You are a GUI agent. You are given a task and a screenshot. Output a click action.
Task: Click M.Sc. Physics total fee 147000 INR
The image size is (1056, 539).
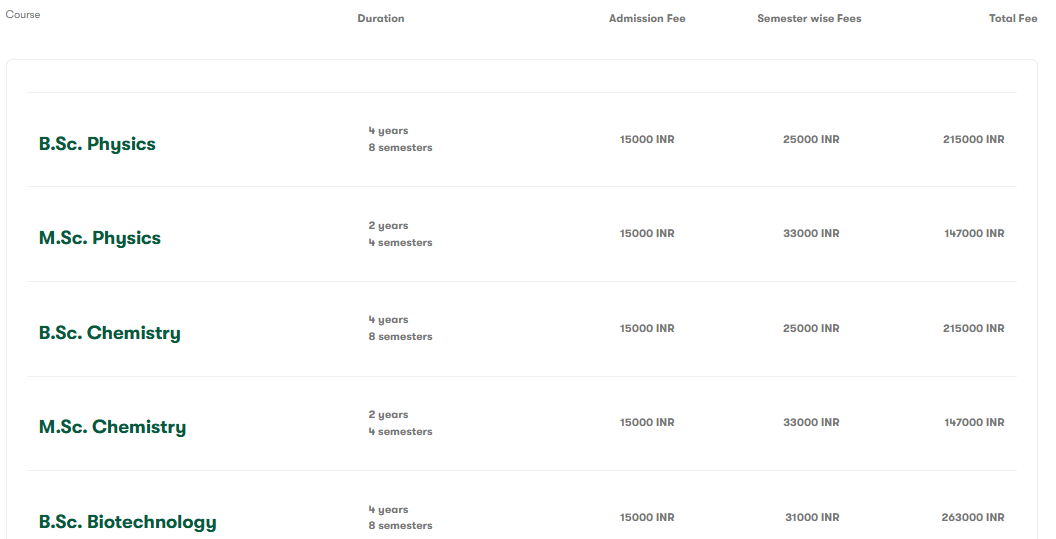point(974,234)
